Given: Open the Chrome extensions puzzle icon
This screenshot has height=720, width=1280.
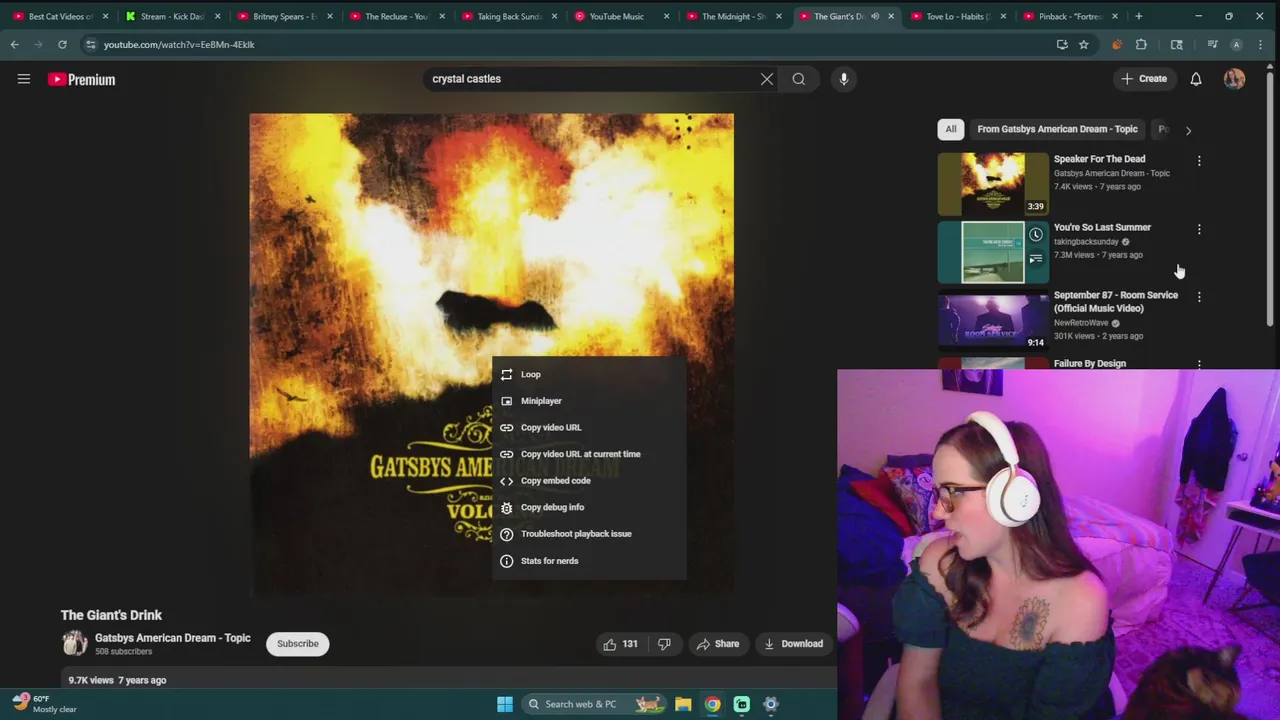Looking at the screenshot, I should [1141, 44].
